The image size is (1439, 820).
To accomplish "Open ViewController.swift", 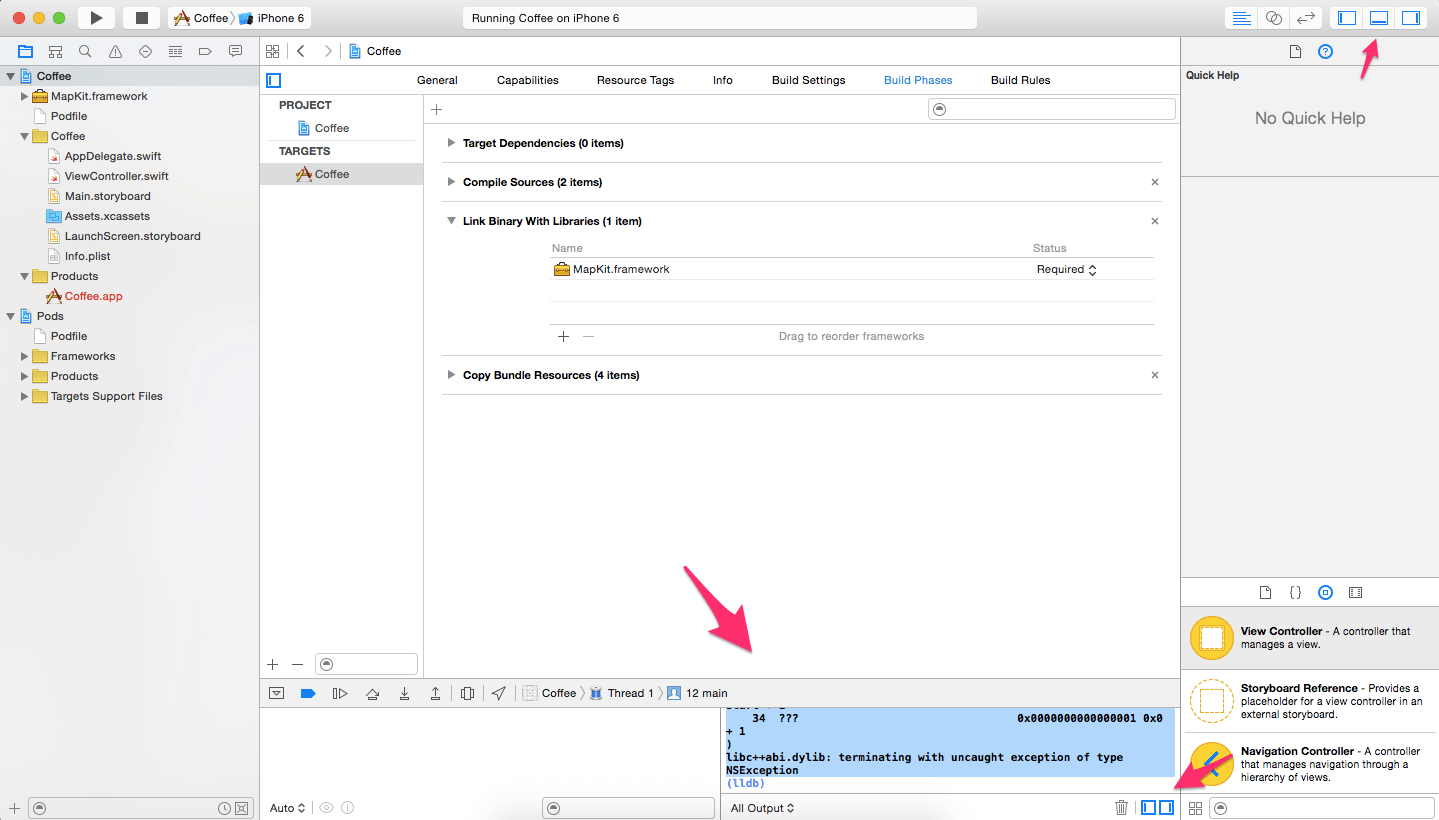I will tap(116, 176).
